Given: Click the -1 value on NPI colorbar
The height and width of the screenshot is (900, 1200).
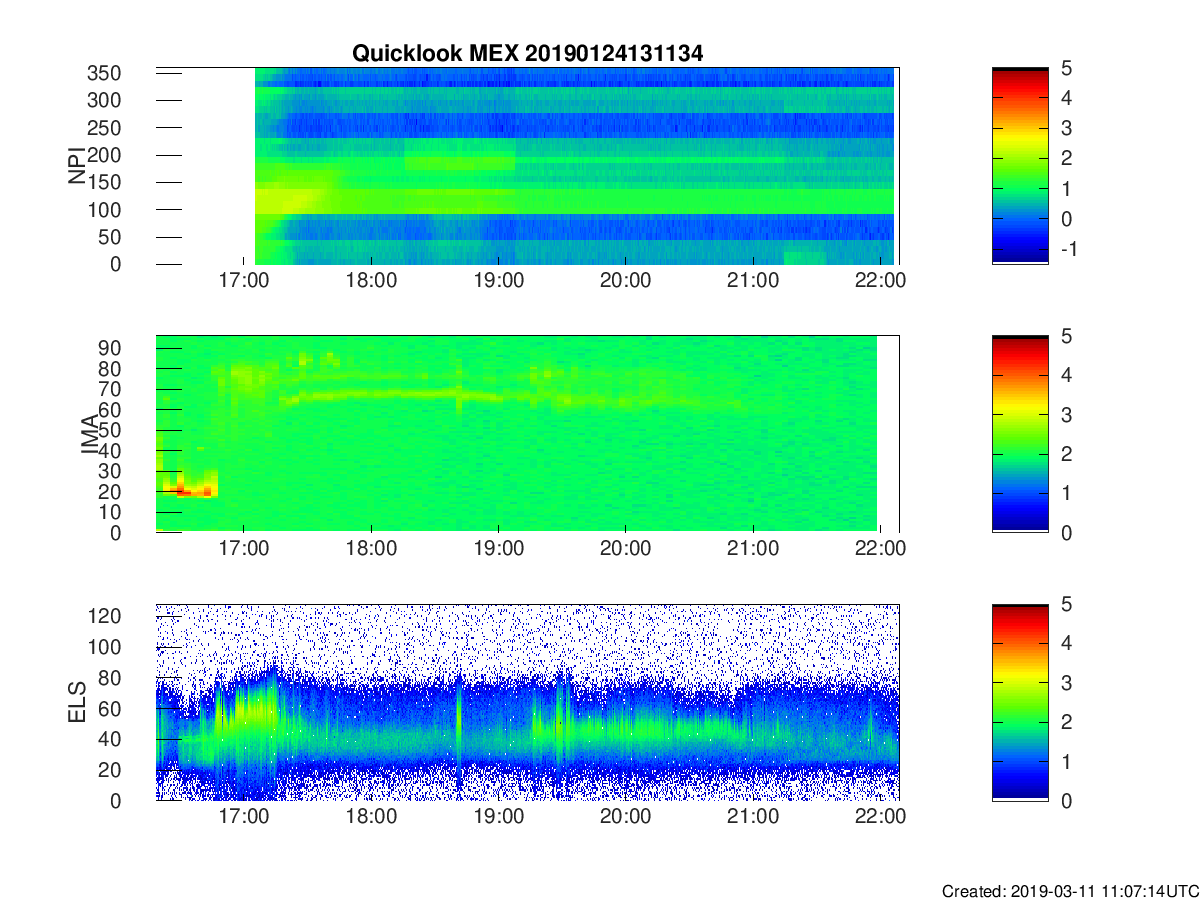Looking at the screenshot, I should tap(1068, 249).
